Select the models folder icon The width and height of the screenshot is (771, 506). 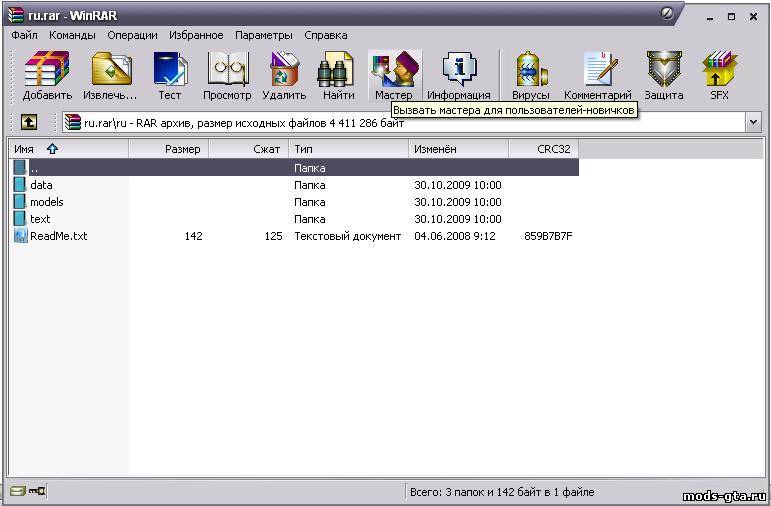coord(20,202)
